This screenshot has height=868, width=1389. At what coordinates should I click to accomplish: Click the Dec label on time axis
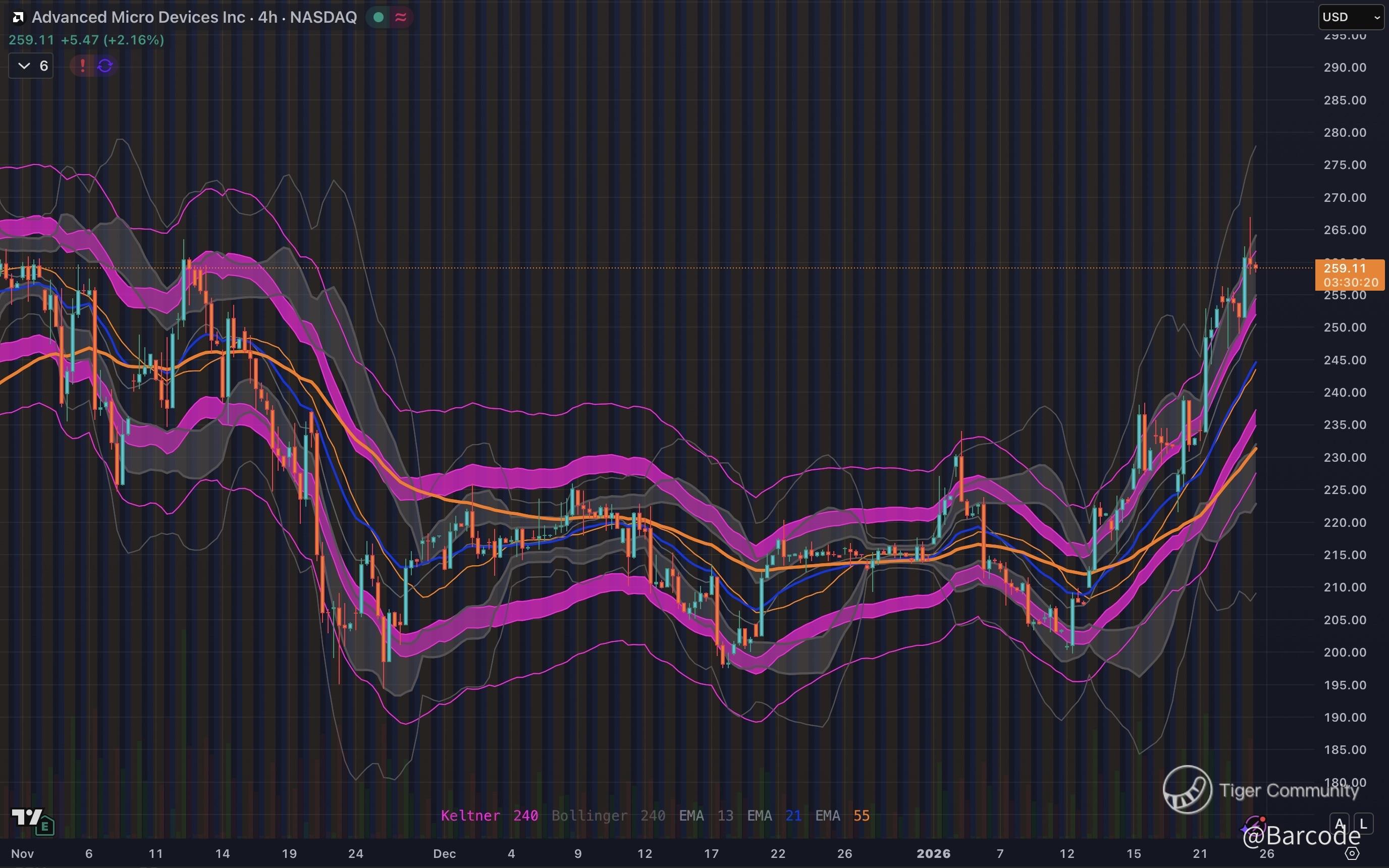[444, 854]
